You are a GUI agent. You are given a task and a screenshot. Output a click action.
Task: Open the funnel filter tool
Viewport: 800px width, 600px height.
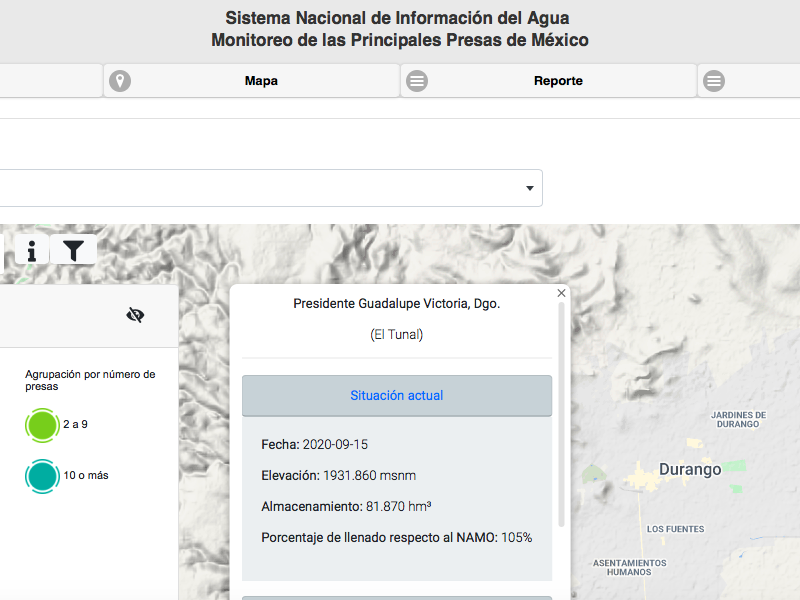pos(74,250)
